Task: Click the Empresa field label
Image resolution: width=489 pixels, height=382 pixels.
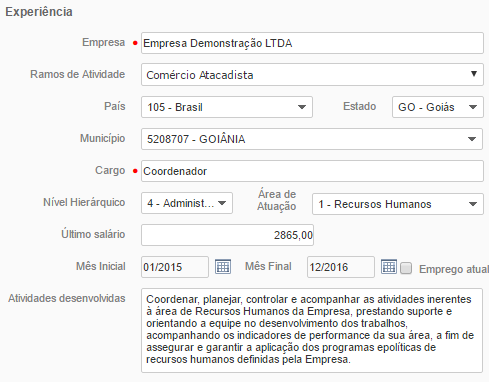Action: click(104, 42)
